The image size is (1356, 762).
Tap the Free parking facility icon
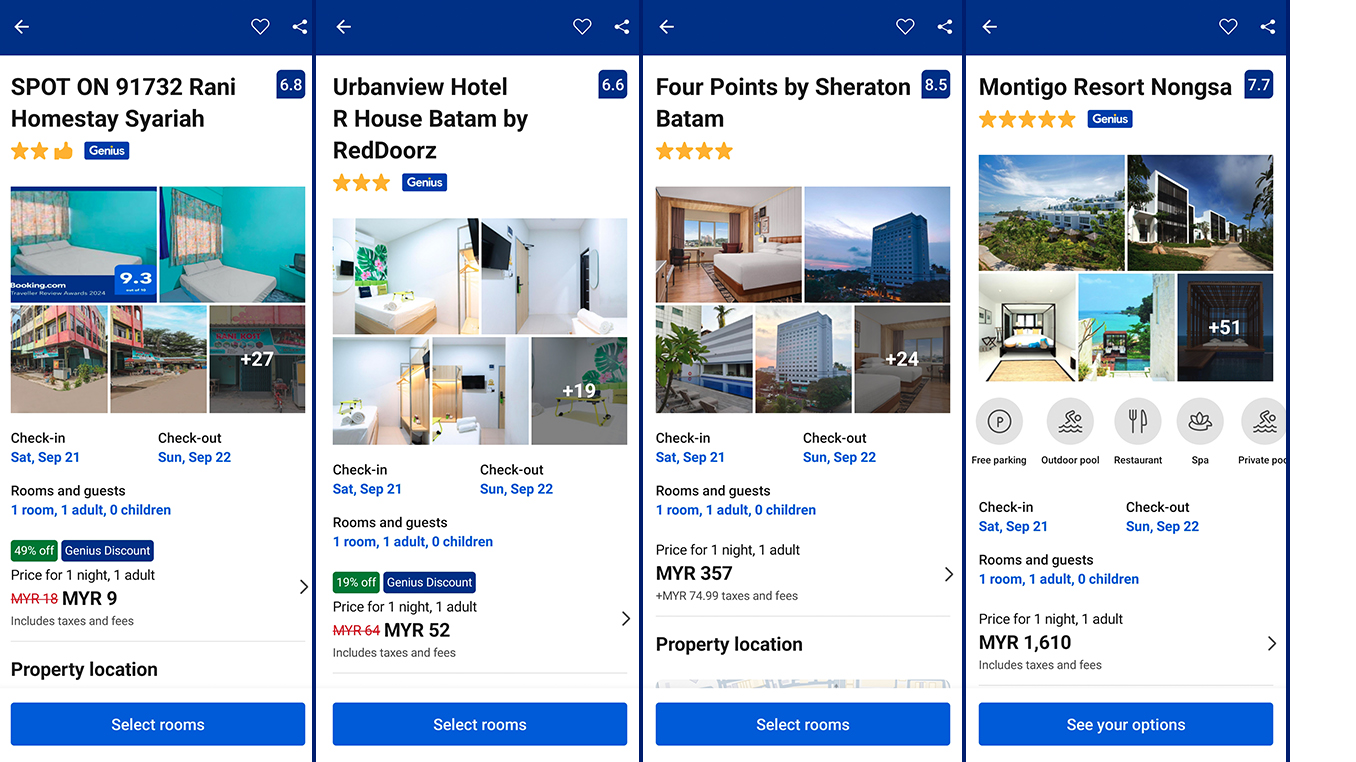(999, 422)
